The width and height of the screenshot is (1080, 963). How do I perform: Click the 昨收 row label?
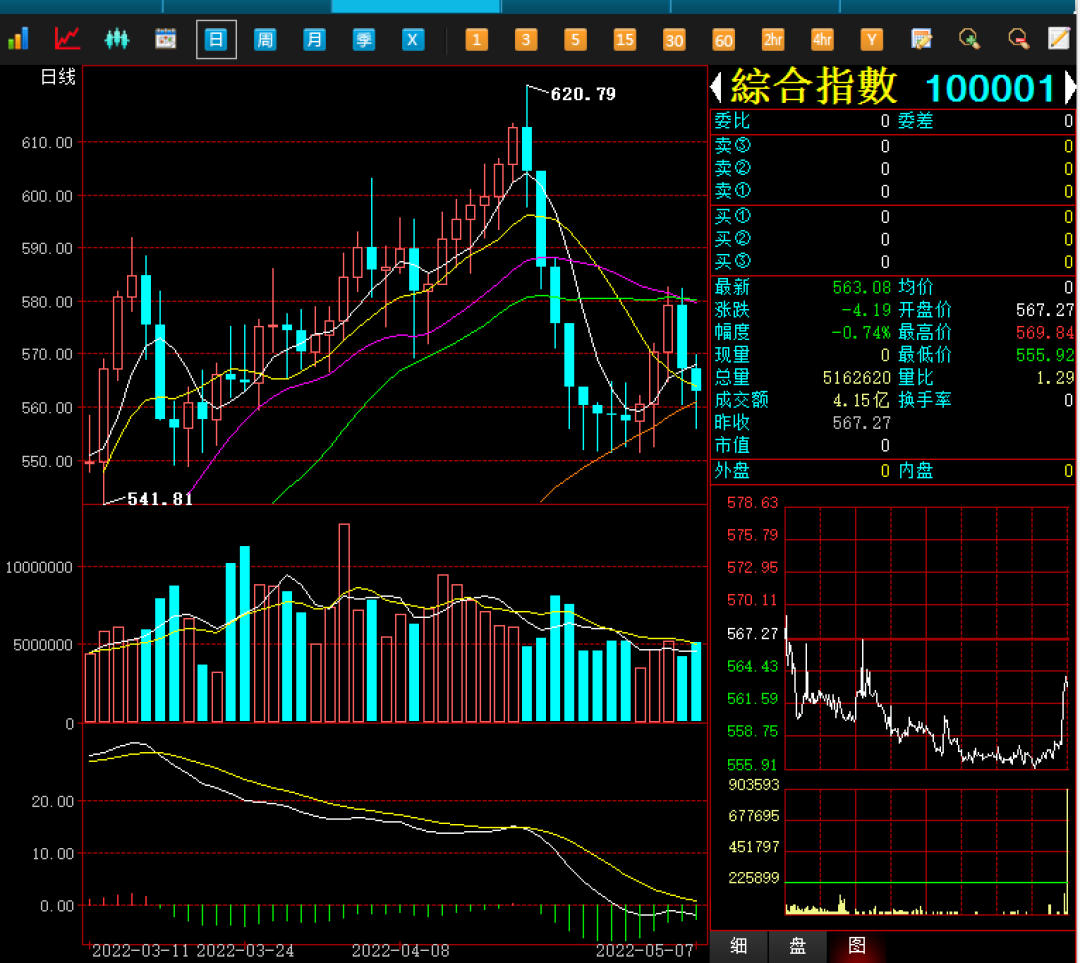click(x=732, y=422)
